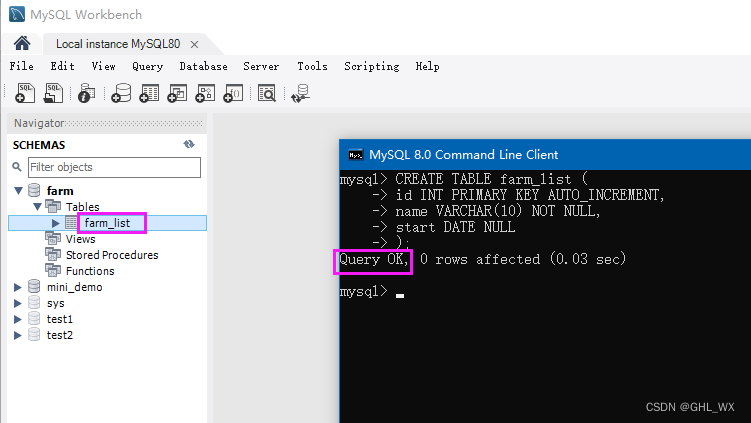Select Views under farm schema
This screenshot has width=751, height=423.
[x=80, y=239]
